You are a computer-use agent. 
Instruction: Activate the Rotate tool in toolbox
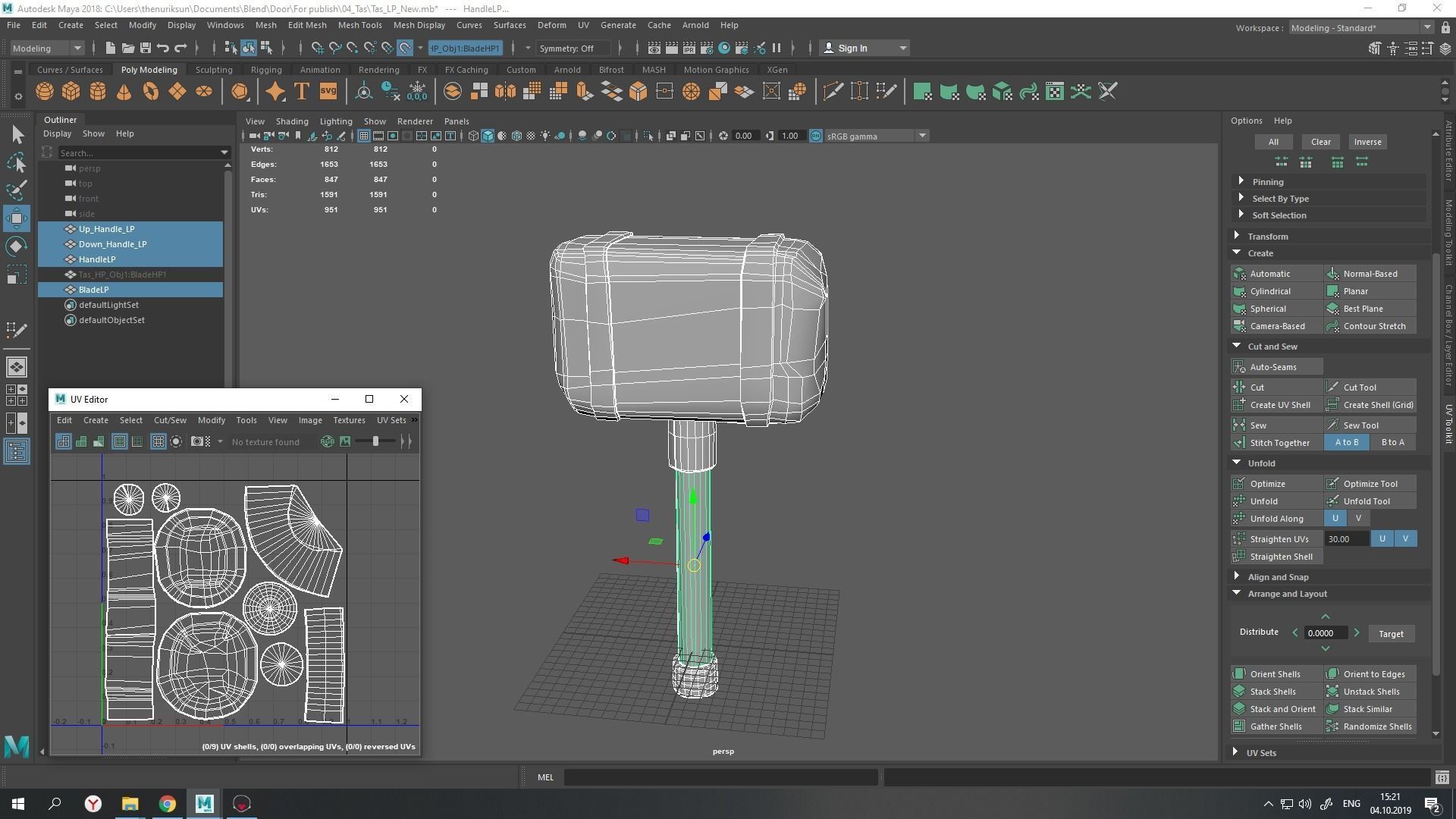point(17,246)
